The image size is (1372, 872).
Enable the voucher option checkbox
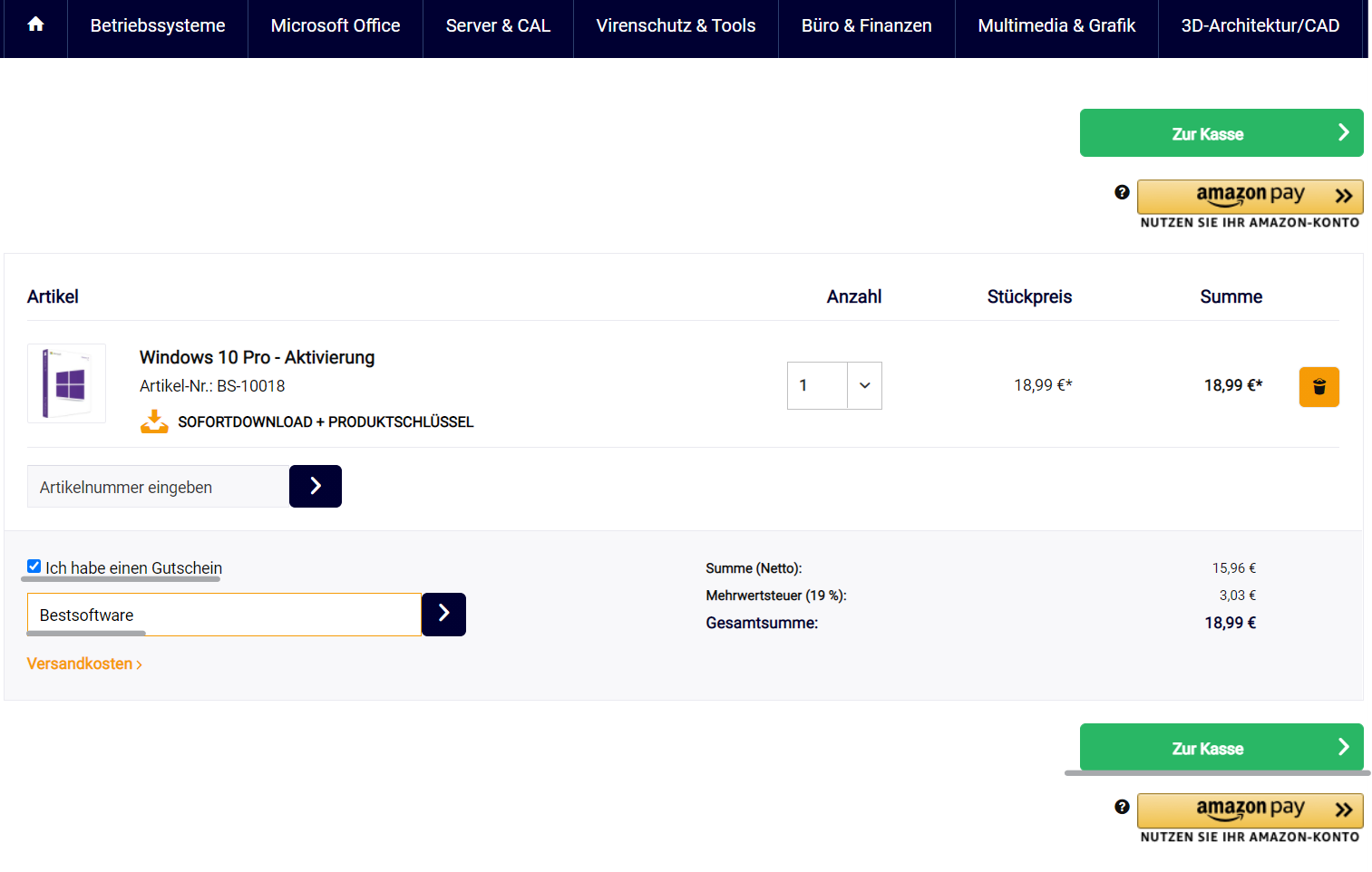33,566
